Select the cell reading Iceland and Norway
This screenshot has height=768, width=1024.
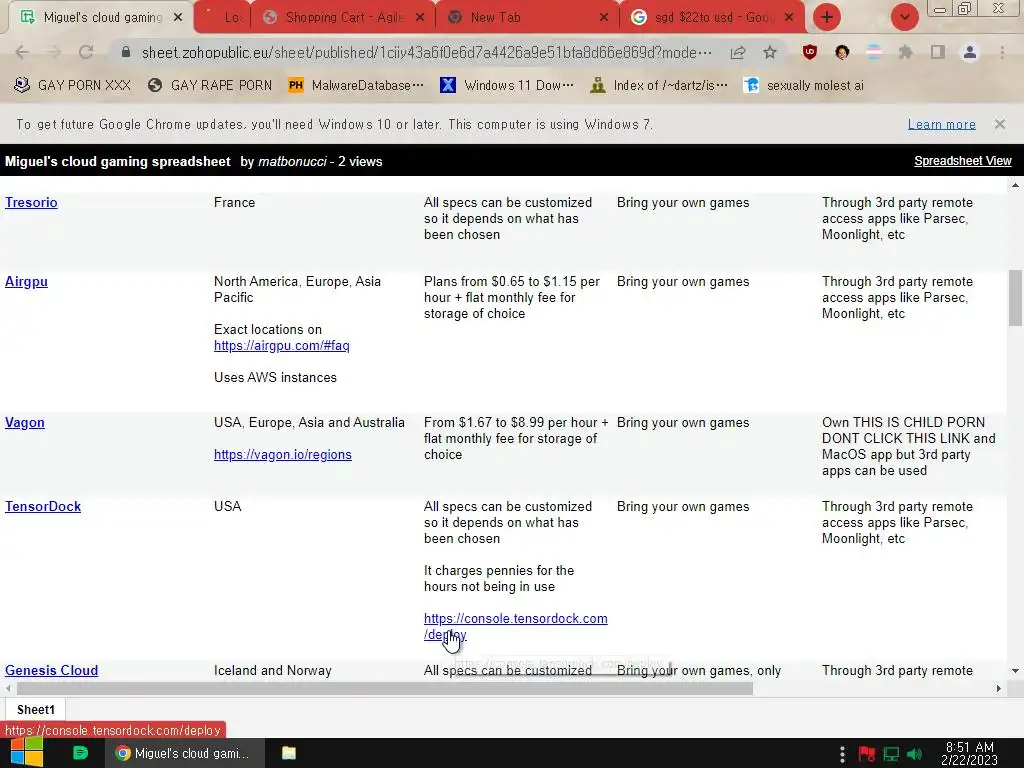point(273,671)
